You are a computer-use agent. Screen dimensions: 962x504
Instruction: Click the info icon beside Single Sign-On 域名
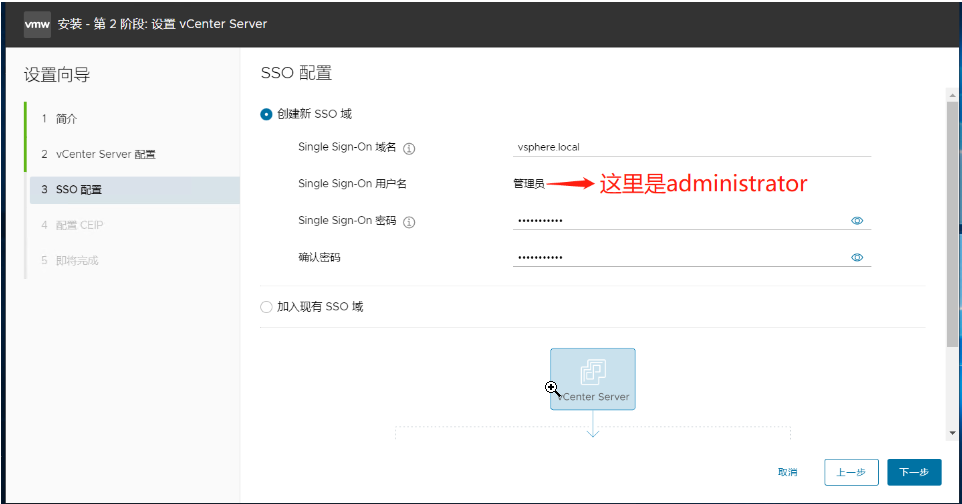click(409, 149)
